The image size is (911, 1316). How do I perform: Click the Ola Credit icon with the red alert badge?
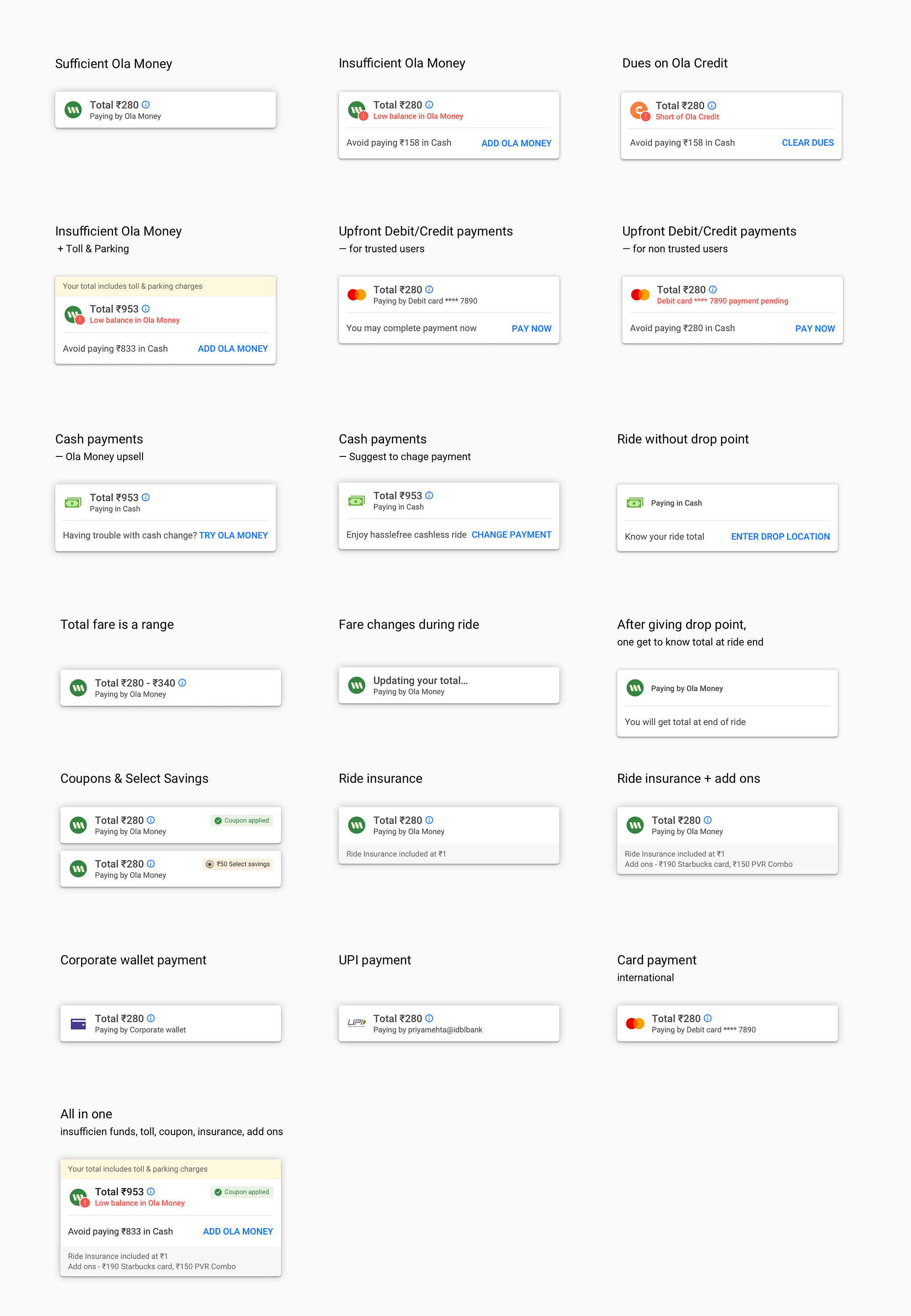tap(640, 110)
